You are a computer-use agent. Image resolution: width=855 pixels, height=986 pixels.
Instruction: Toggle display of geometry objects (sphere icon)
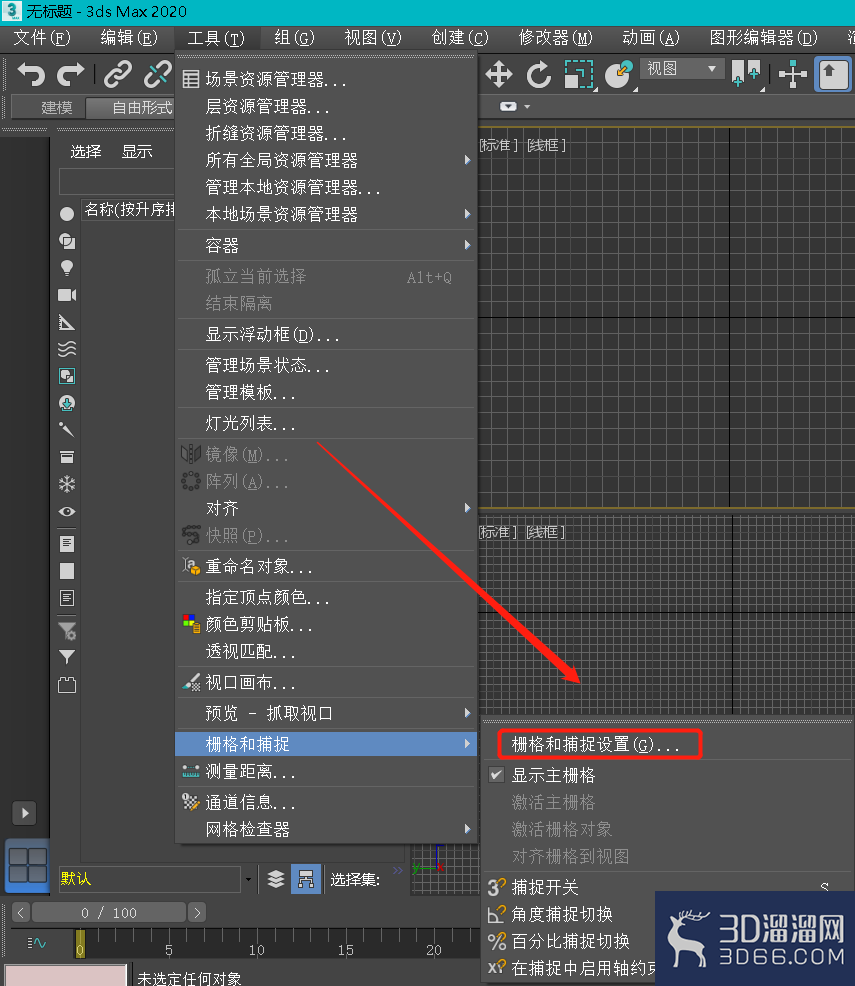tap(67, 214)
